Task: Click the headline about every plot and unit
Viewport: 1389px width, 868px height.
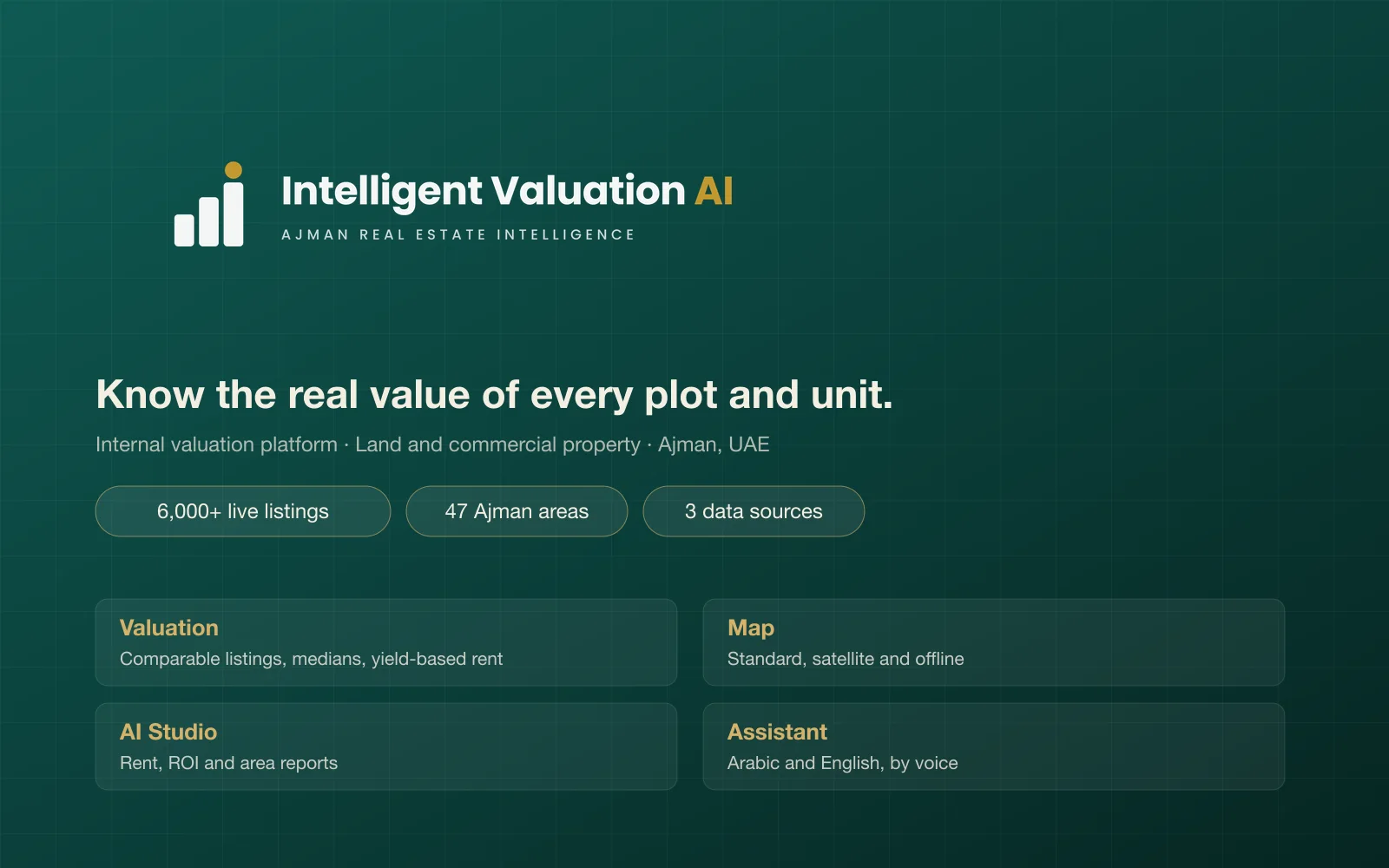Action: point(494,395)
